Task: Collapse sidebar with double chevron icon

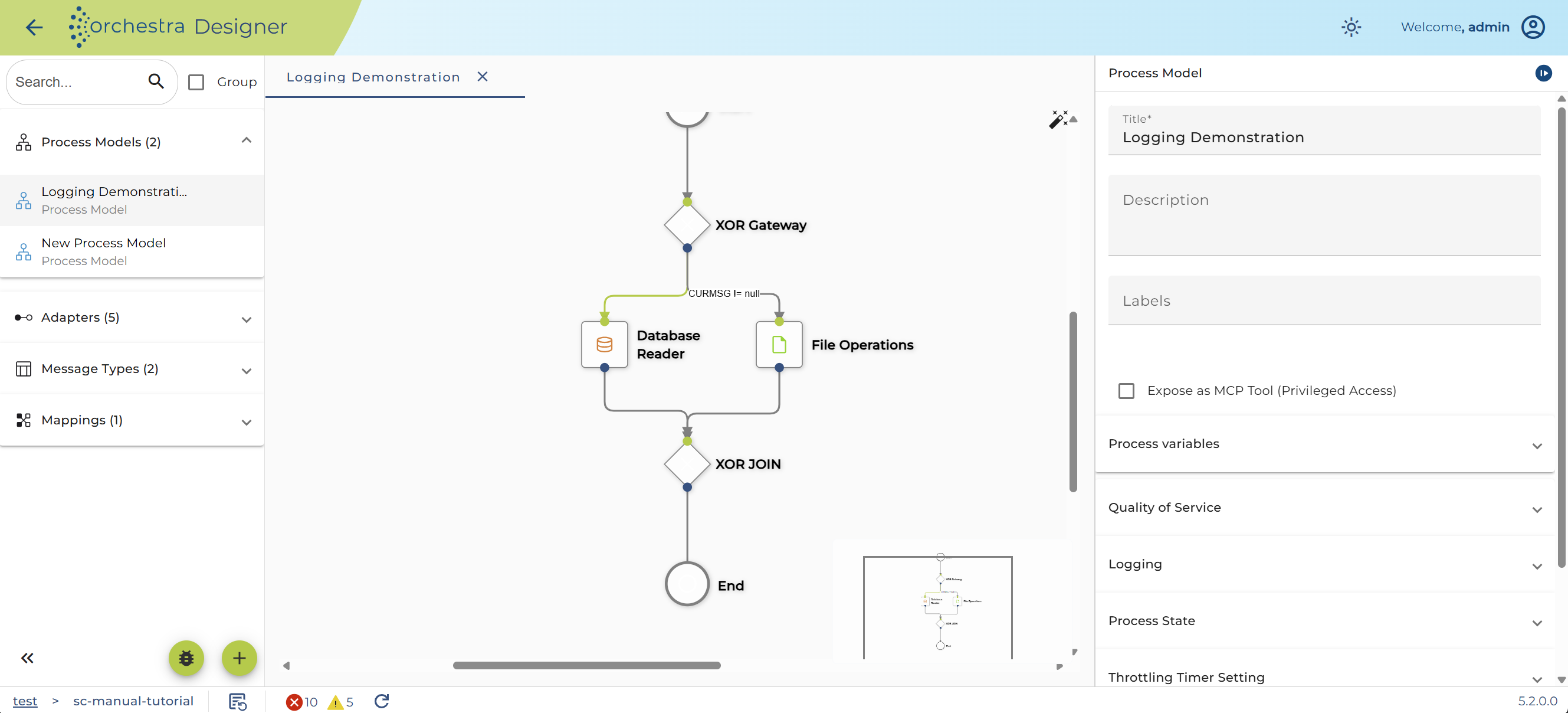Action: [27, 658]
